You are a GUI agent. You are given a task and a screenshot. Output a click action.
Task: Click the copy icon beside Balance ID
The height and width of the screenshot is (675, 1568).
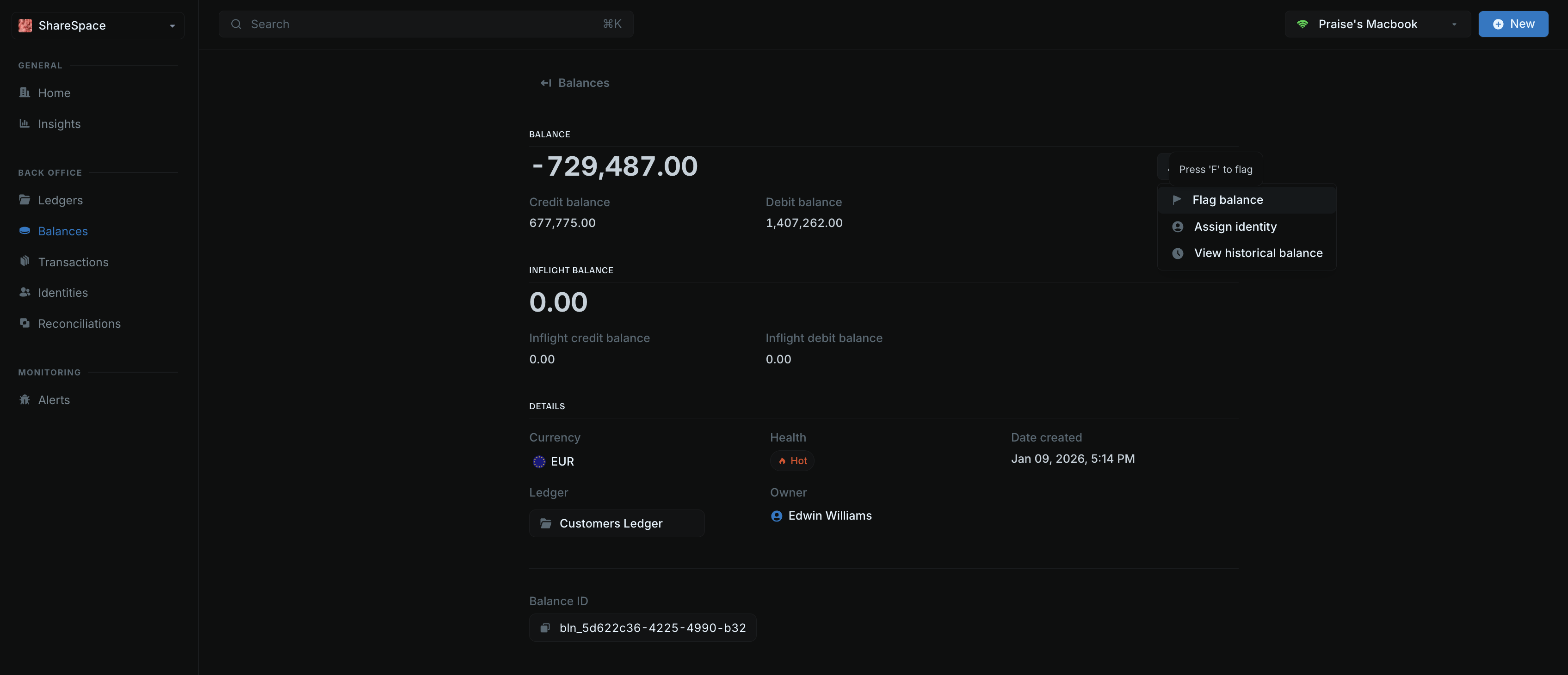coord(545,627)
